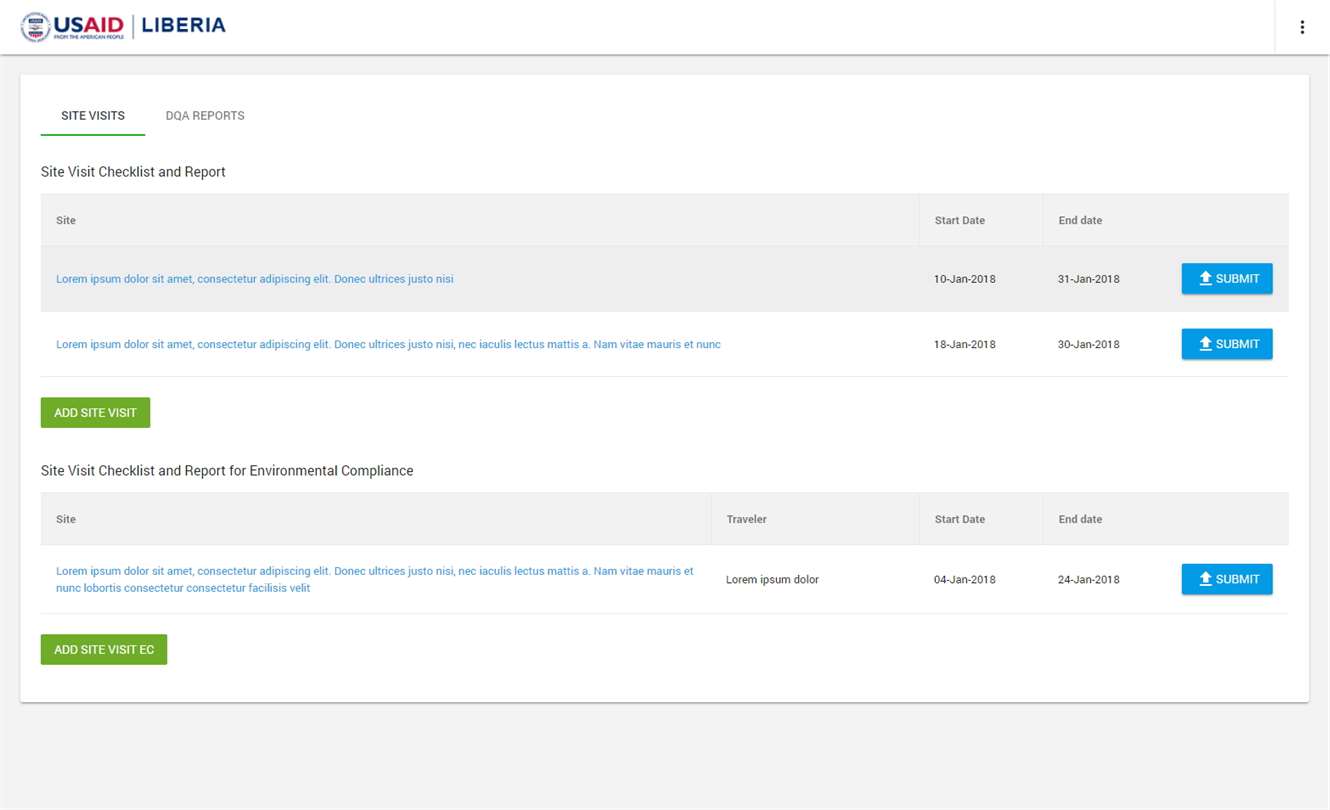
Task: Click the Traveler column header
Action: tap(746, 519)
